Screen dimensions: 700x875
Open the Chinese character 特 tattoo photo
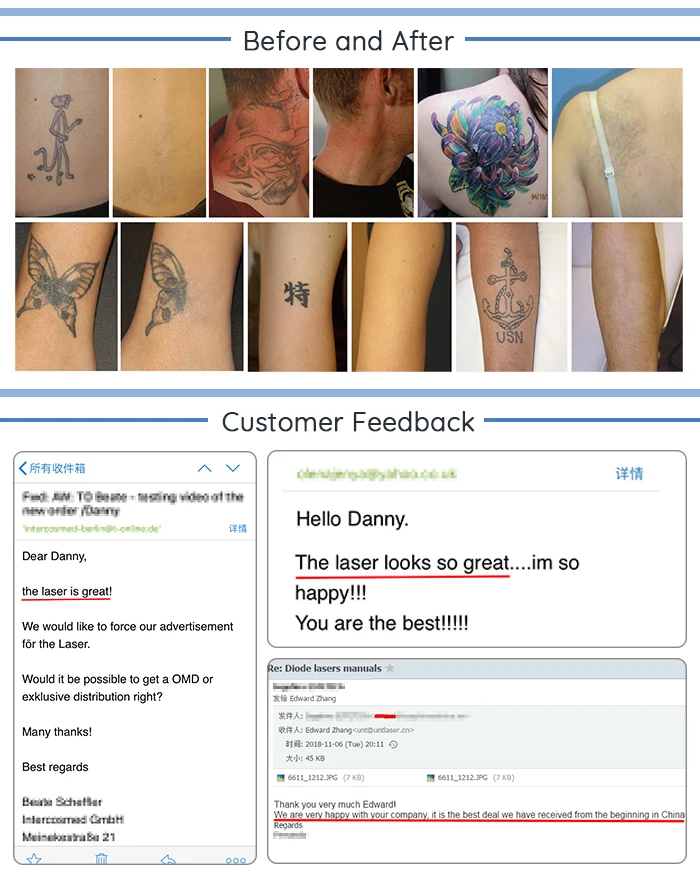(297, 297)
